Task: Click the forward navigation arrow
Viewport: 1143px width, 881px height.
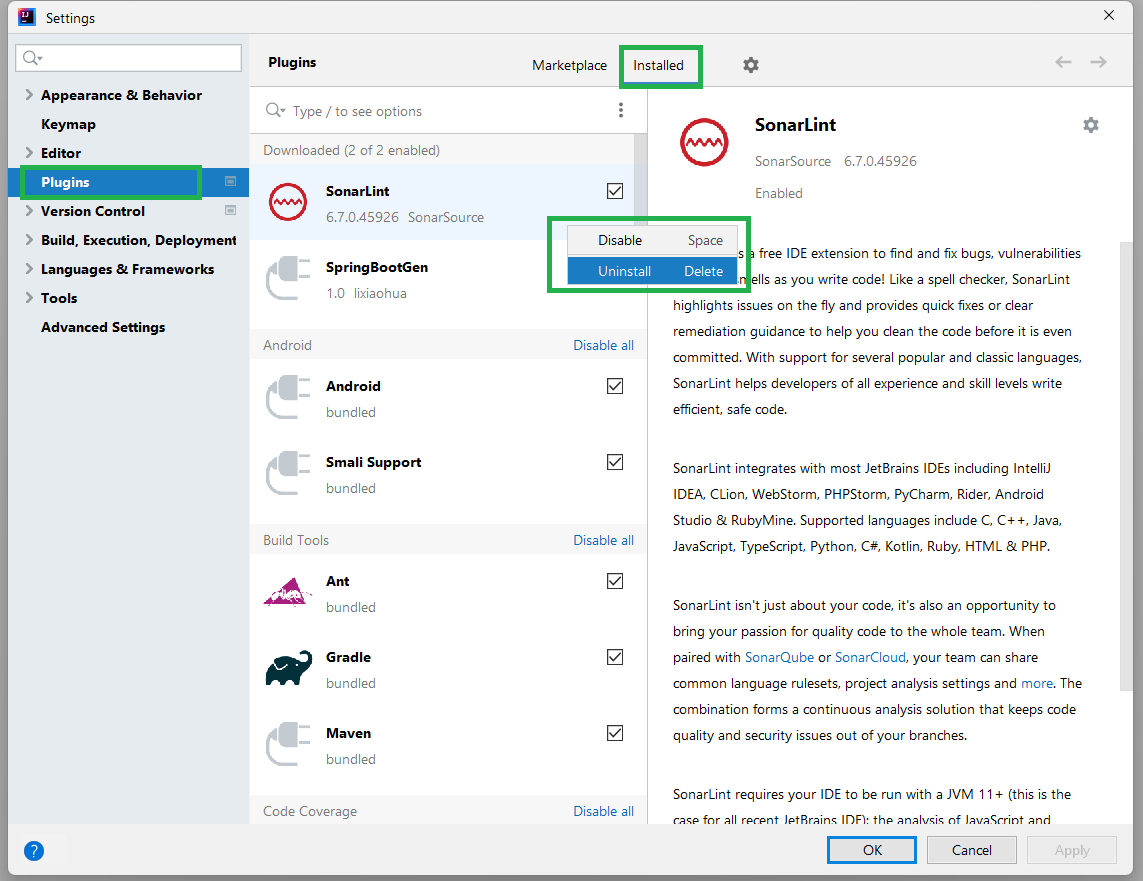Action: 1099,63
